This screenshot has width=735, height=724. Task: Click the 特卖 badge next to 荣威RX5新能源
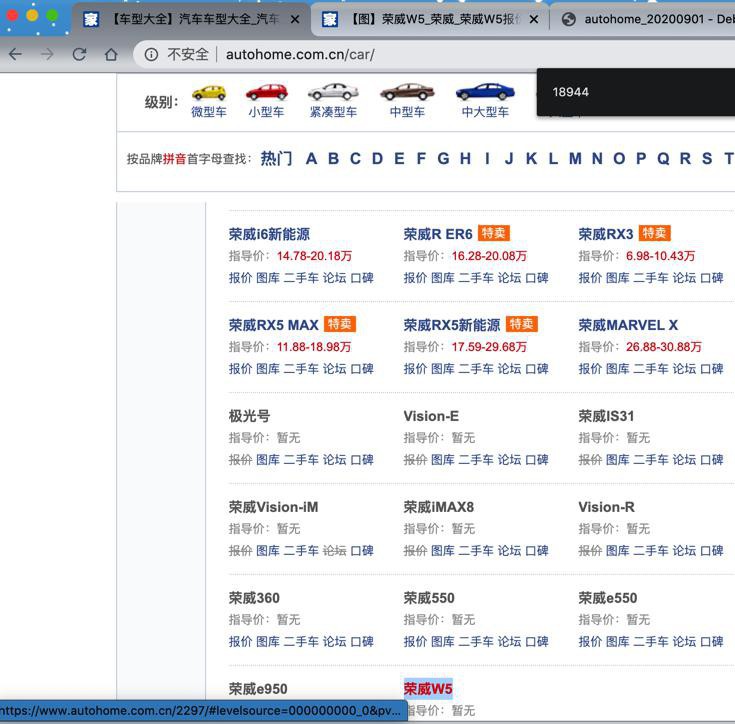[521, 324]
